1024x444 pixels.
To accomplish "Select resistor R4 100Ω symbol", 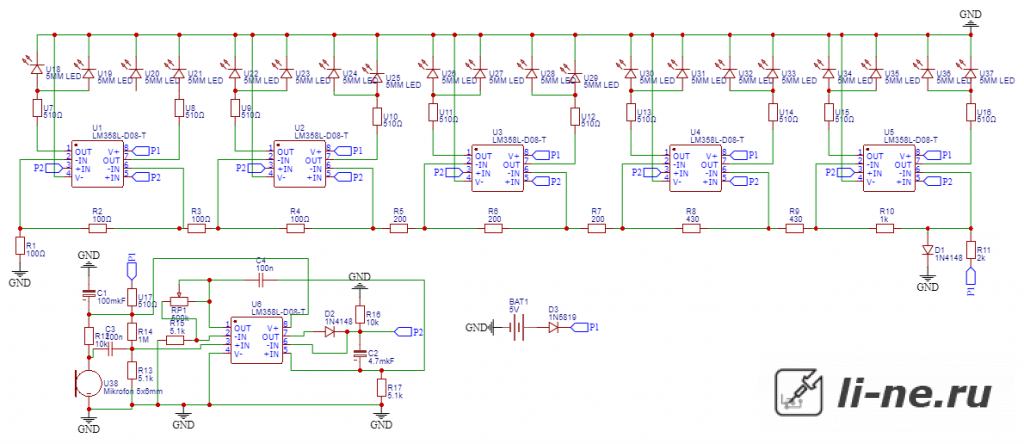I will coord(295,228).
